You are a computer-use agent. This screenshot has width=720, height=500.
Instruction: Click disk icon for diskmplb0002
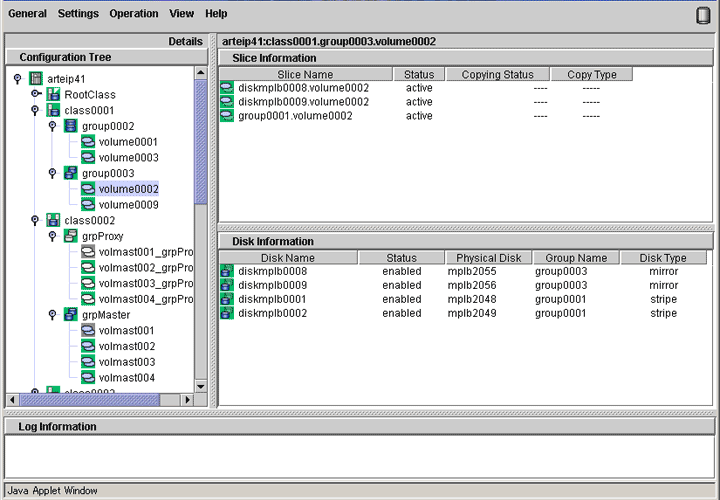227,313
